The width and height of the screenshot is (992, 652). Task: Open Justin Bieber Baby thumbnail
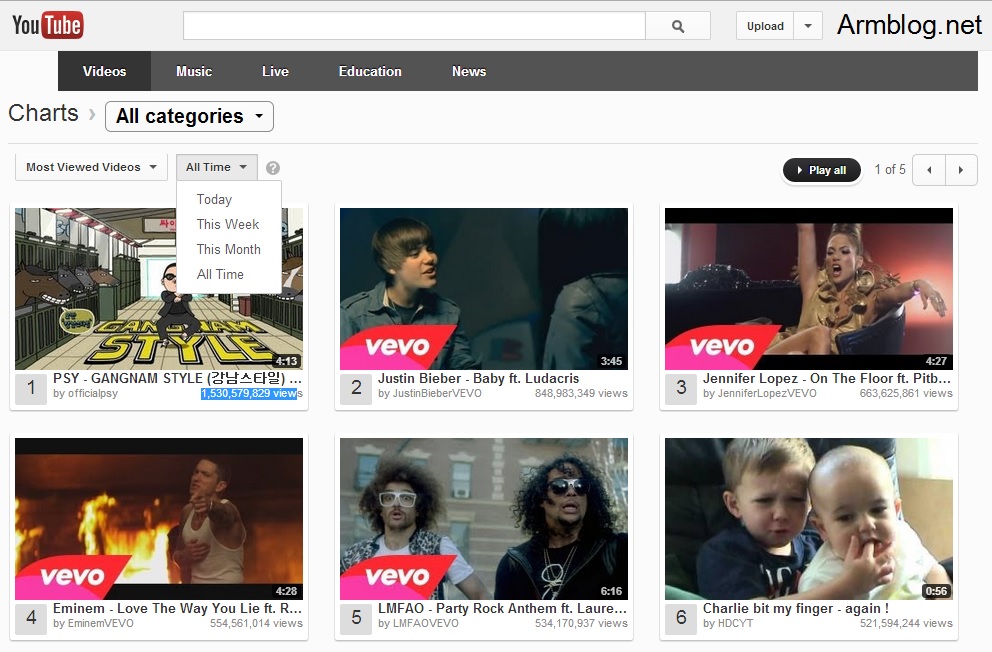[x=484, y=289]
